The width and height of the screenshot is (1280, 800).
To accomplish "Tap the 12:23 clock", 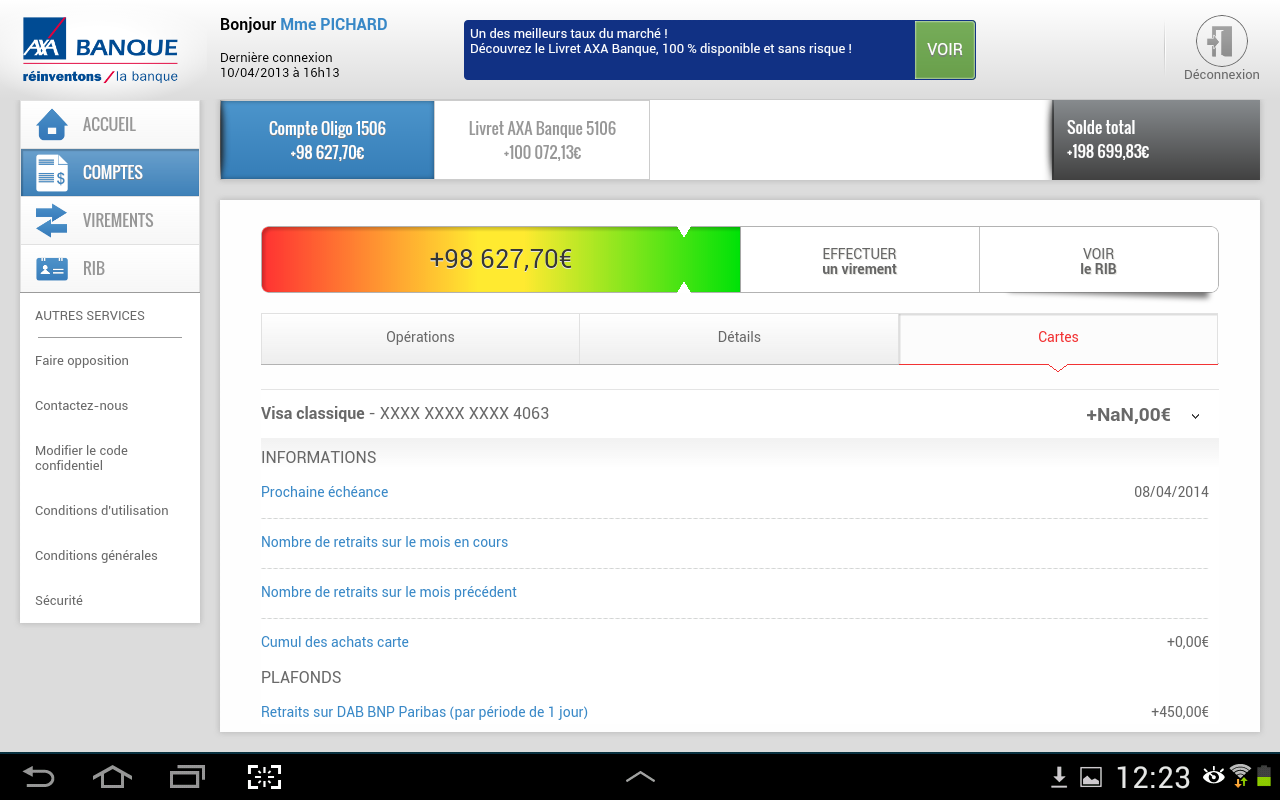I will (x=1153, y=777).
